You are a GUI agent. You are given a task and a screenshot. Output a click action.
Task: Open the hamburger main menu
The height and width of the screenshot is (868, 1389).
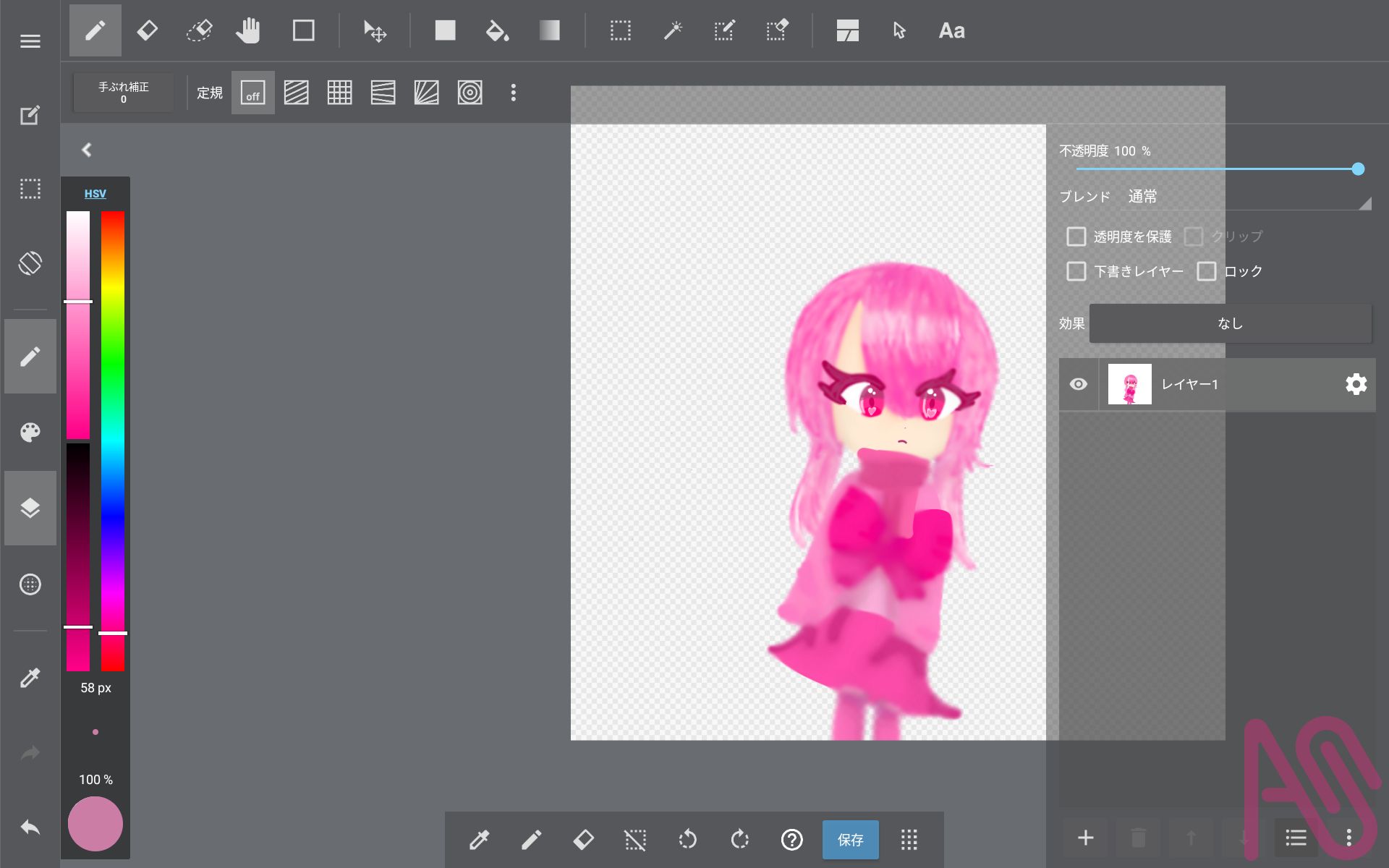30,41
